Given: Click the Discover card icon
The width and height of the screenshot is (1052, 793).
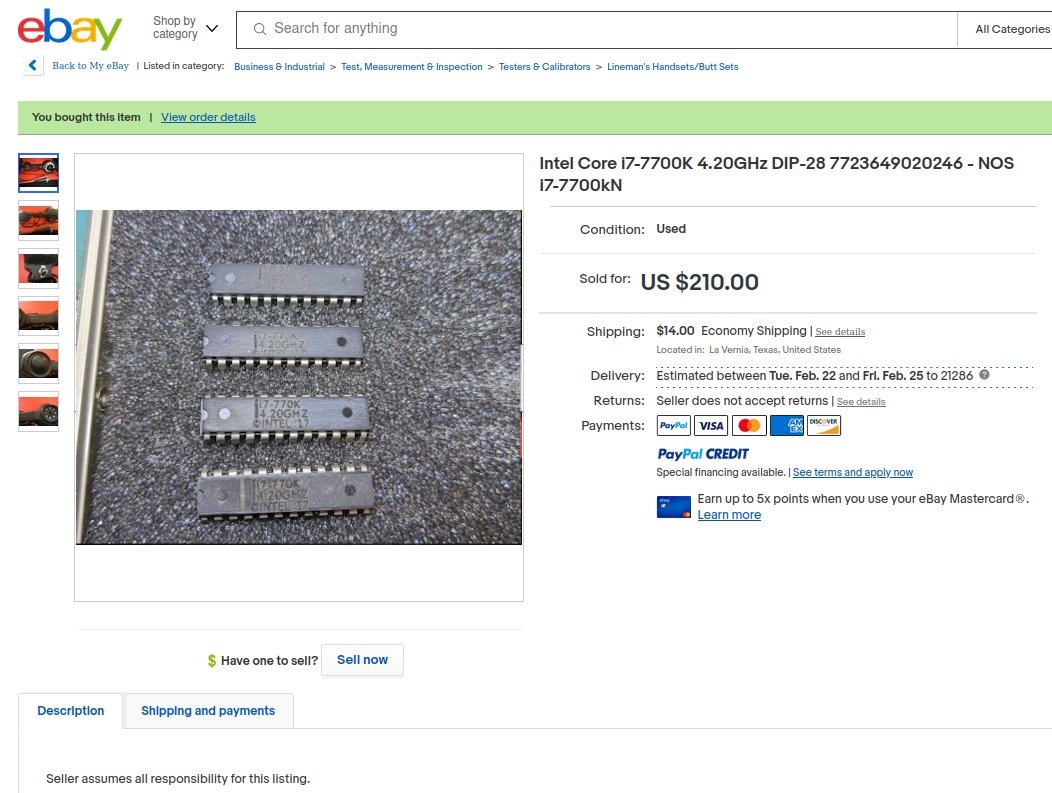Looking at the screenshot, I should coord(824,426).
